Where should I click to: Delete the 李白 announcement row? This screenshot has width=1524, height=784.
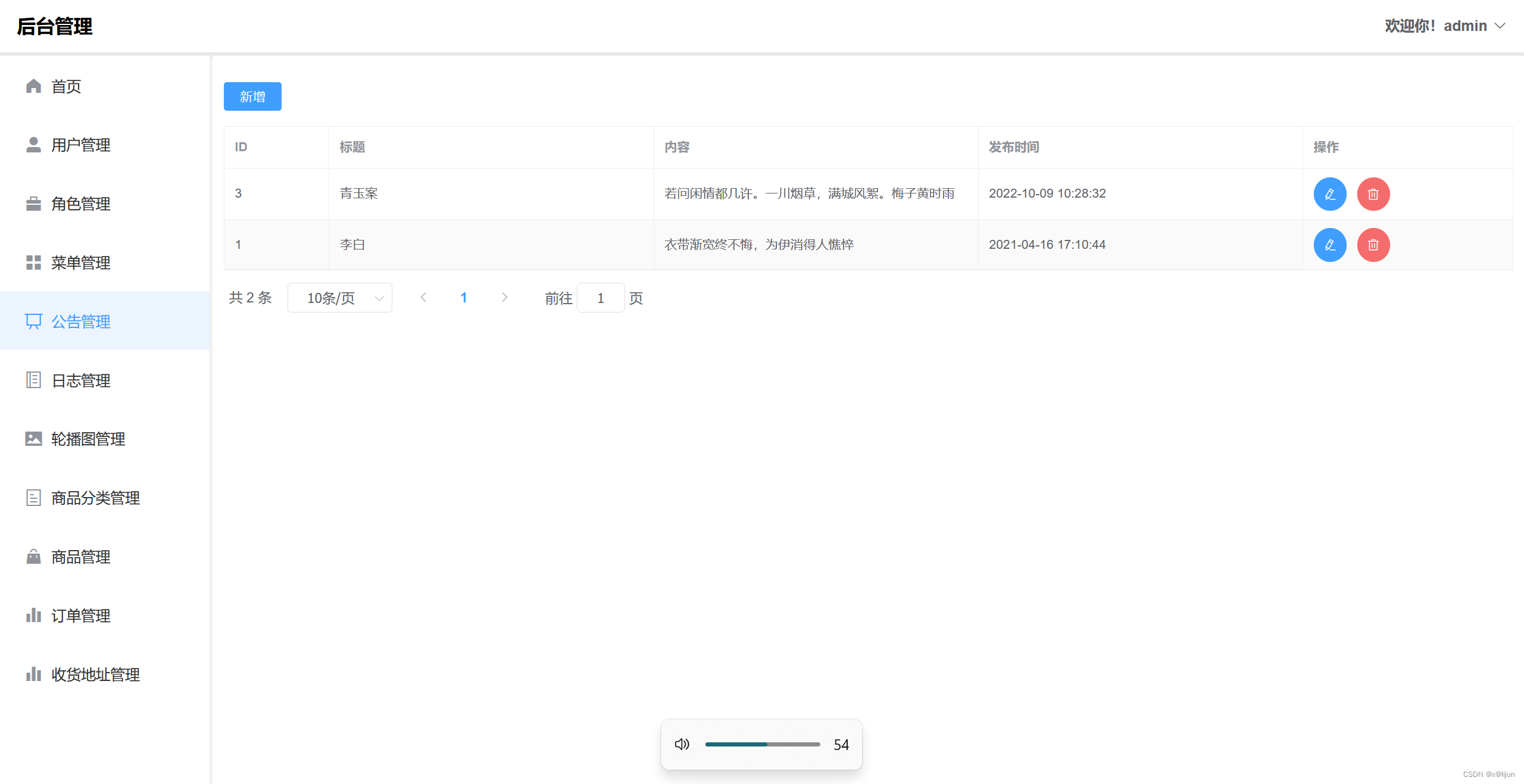(x=1373, y=245)
